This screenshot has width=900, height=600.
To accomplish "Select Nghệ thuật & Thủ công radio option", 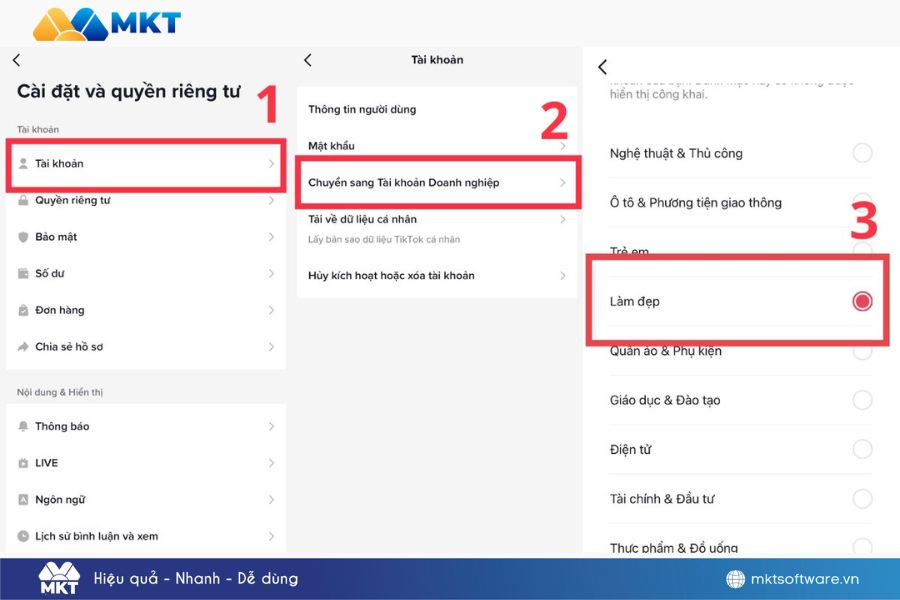I will 862,153.
